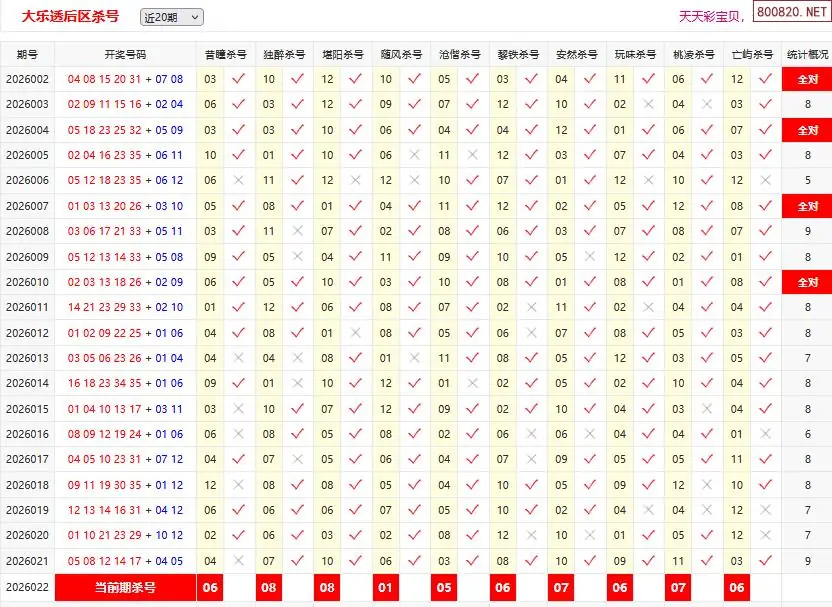Click the gray cross in row 2026006 under 昔瞳杀号
This screenshot has width=832, height=607.
[238, 181]
